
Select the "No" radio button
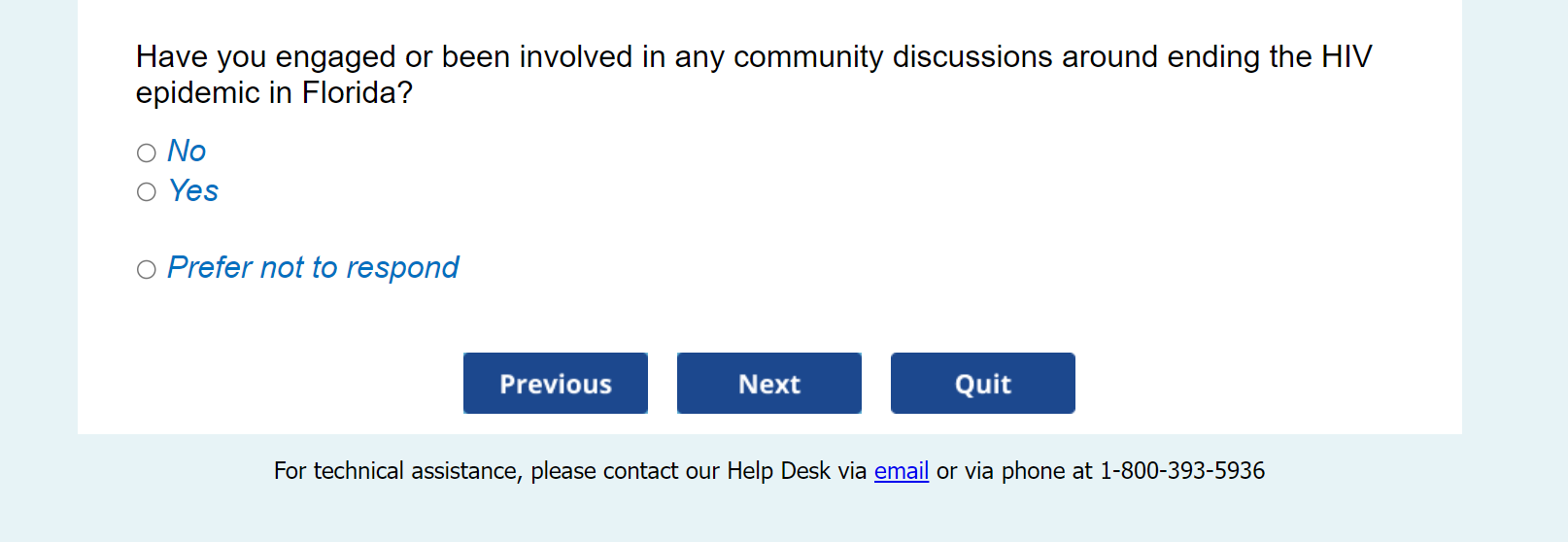147,152
